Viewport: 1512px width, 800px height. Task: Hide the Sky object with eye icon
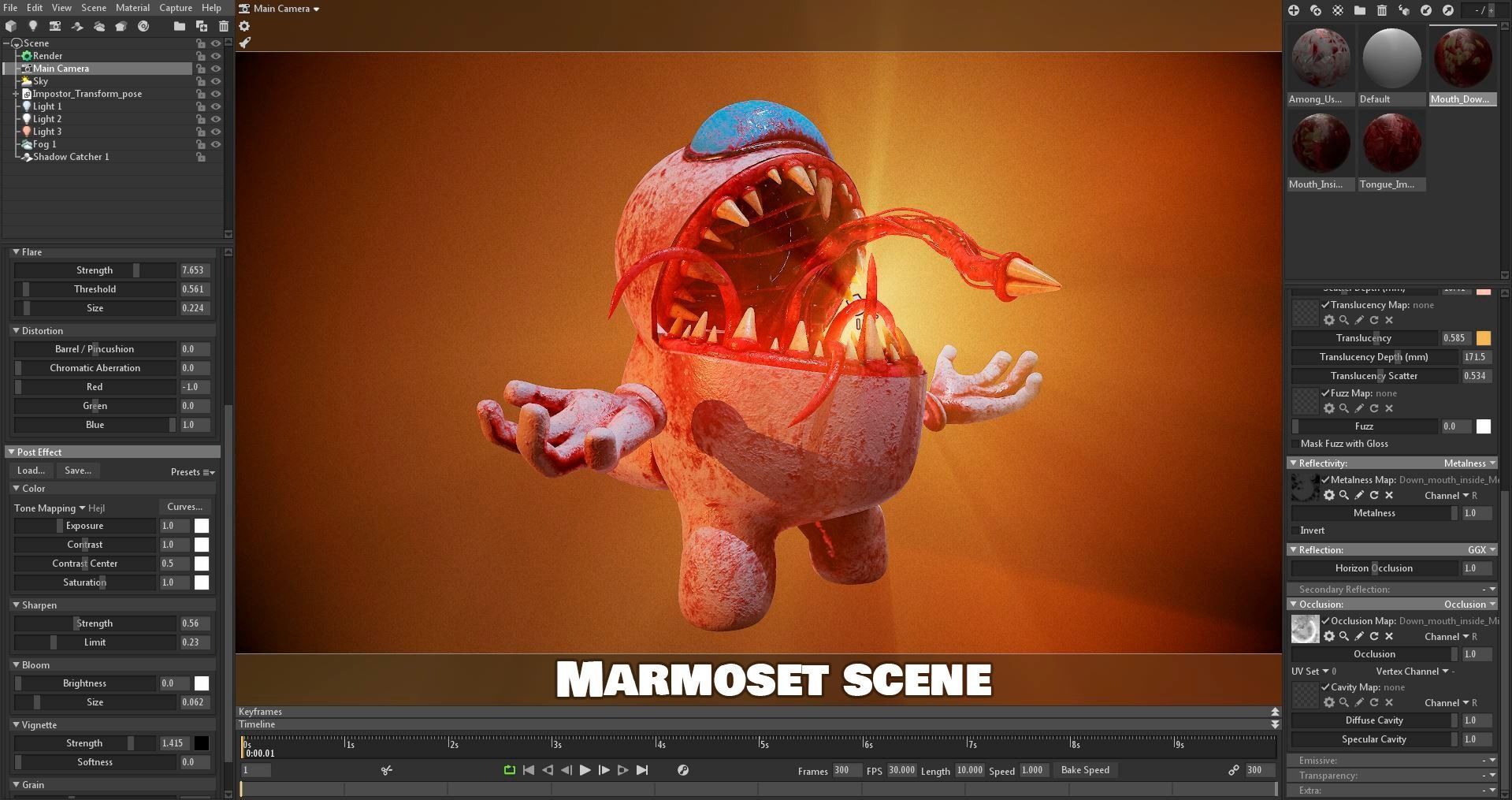coord(216,81)
